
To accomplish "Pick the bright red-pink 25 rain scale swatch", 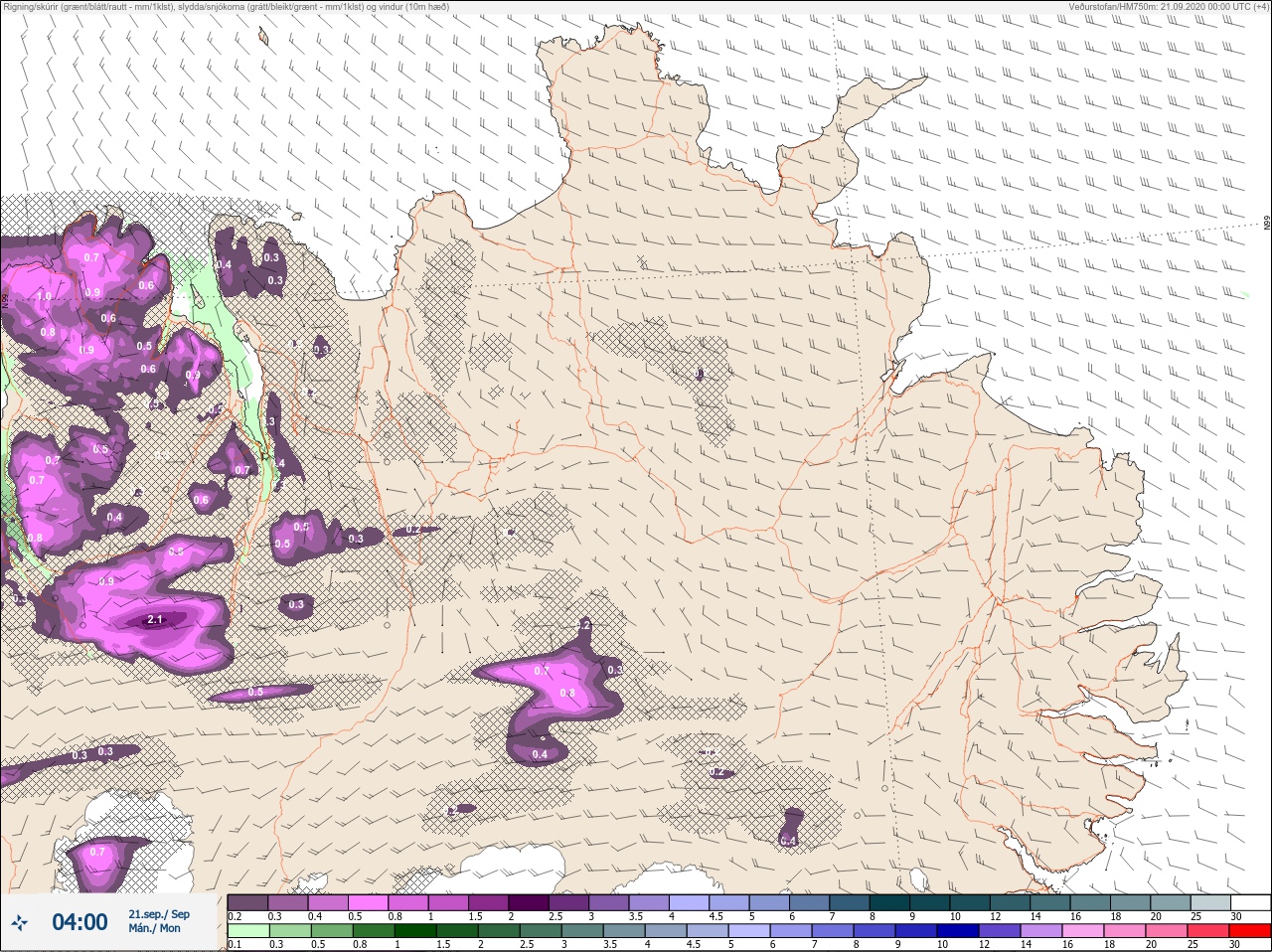I will tap(1210, 931).
